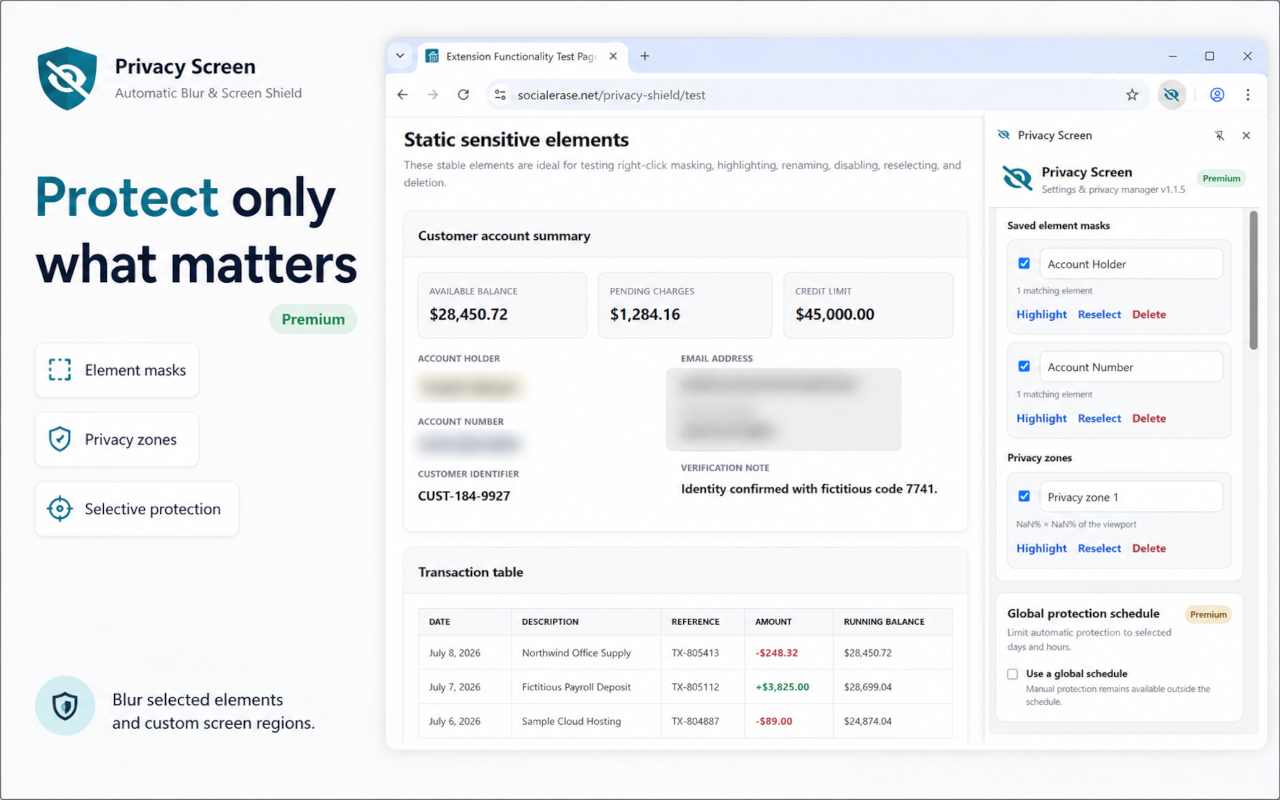Click the site info icon in address bar
This screenshot has height=800, width=1280.
[x=501, y=95]
